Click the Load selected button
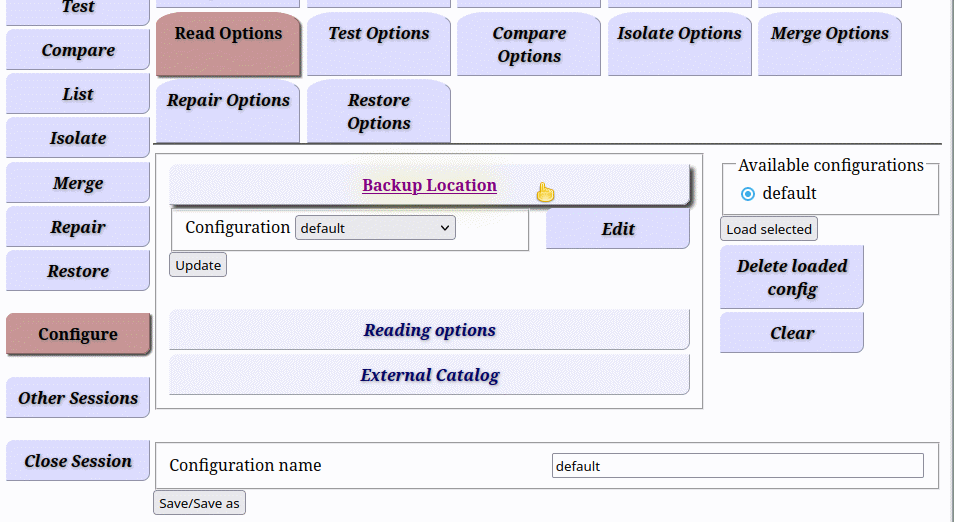The width and height of the screenshot is (954, 522). (x=769, y=229)
